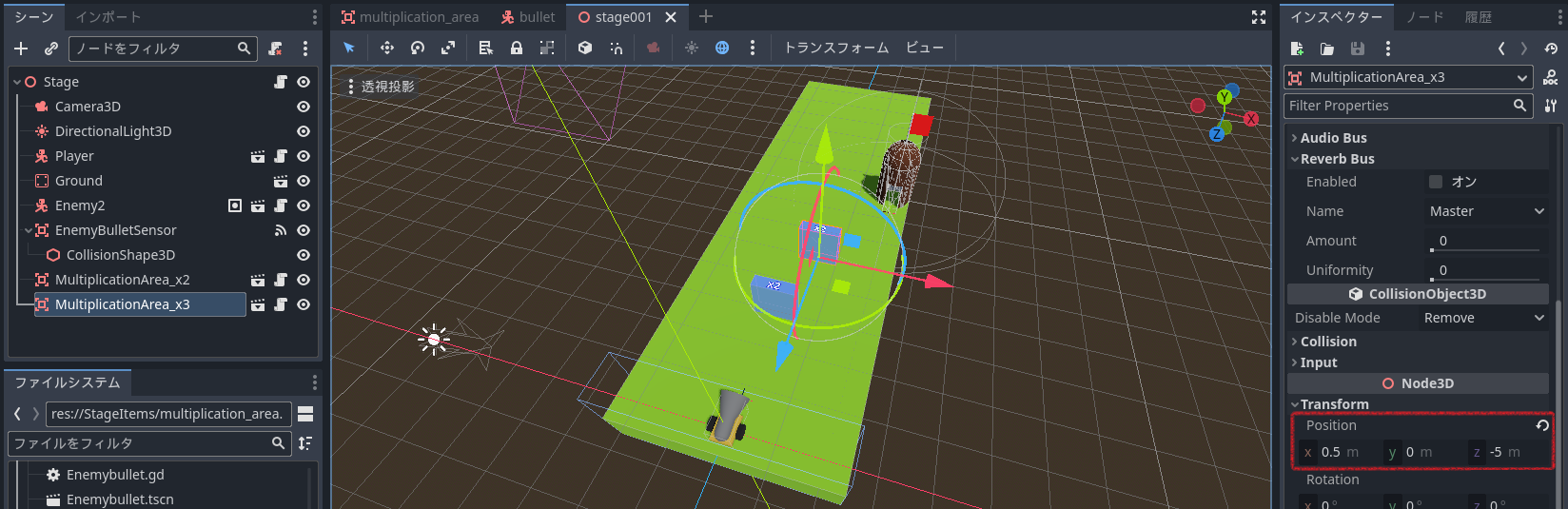Open Scene dock extra options menu
This screenshot has height=509, width=1568.
click(305, 49)
